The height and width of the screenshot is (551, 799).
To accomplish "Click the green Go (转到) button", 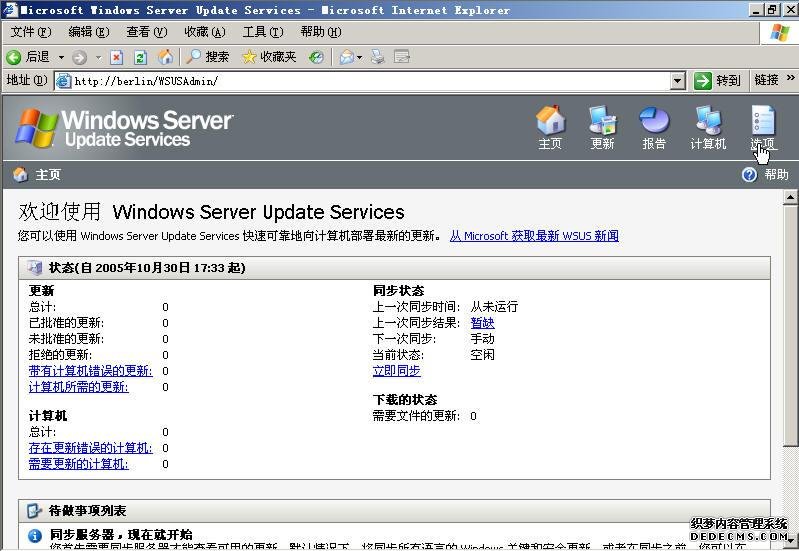I will tap(717, 81).
